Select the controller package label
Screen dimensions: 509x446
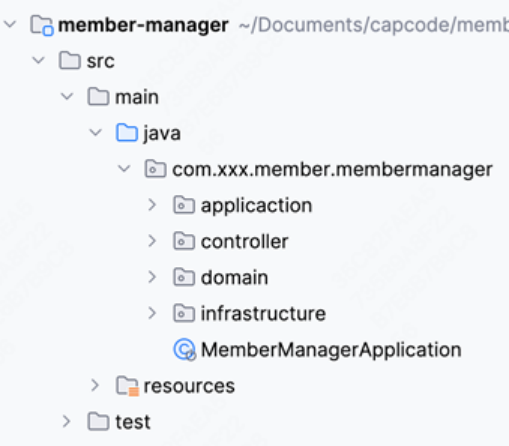click(245, 241)
